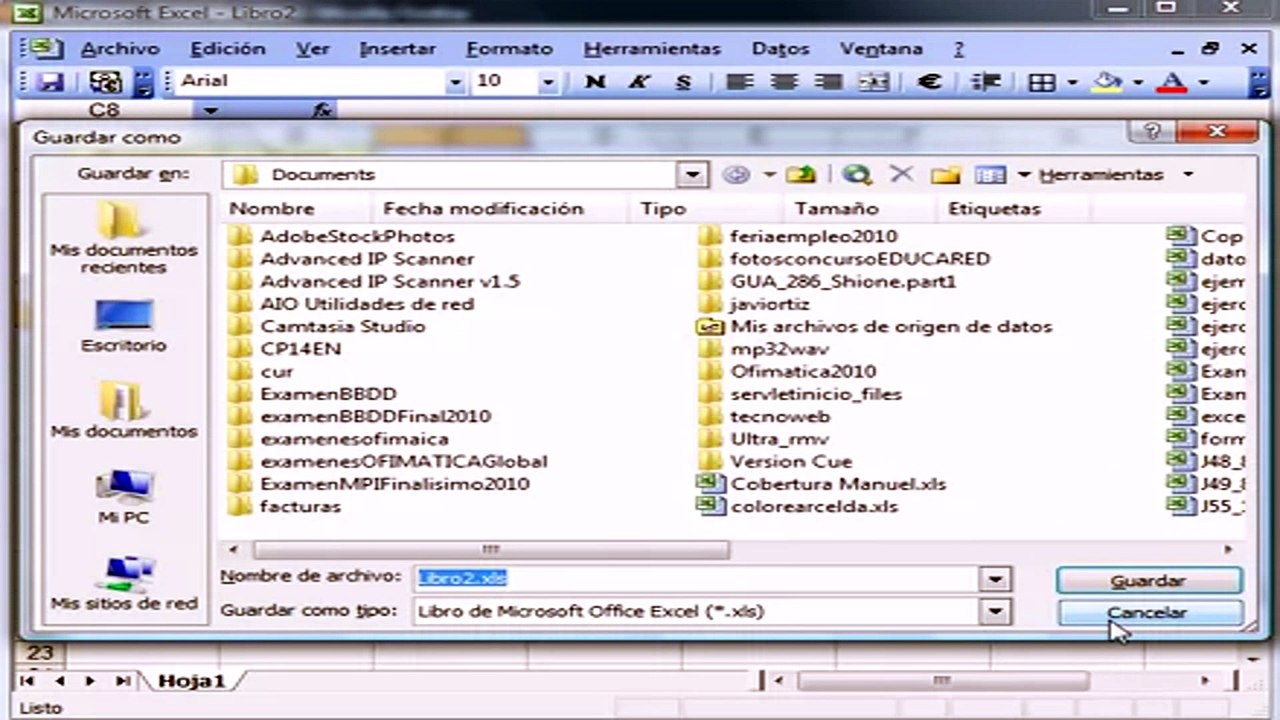Toggle Bold (N) formatting button
This screenshot has height=720, width=1280.
595,82
